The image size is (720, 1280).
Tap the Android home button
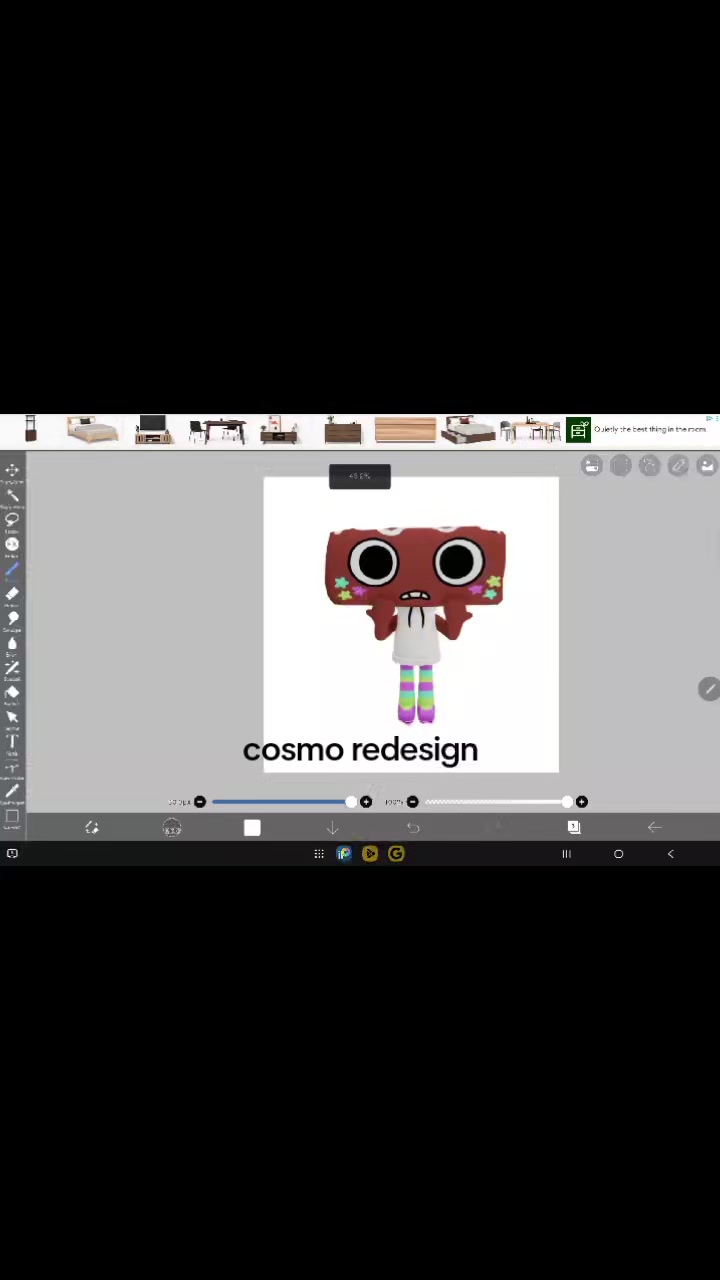618,854
